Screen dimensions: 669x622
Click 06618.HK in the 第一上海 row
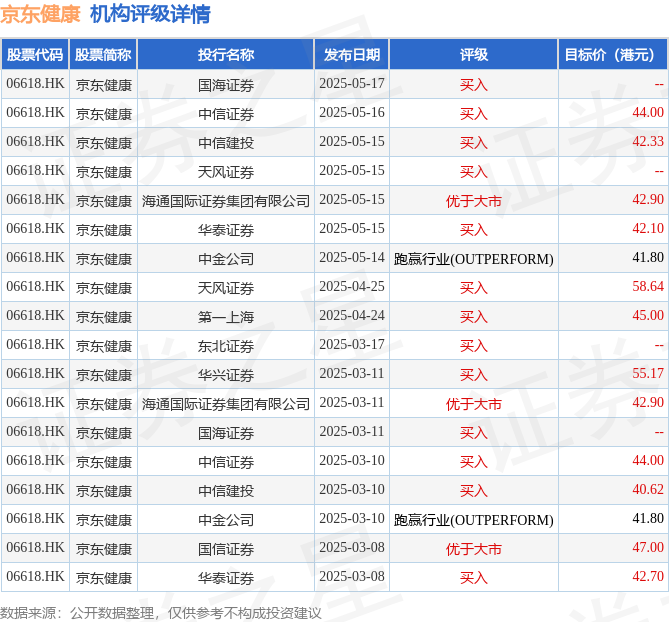point(35,316)
